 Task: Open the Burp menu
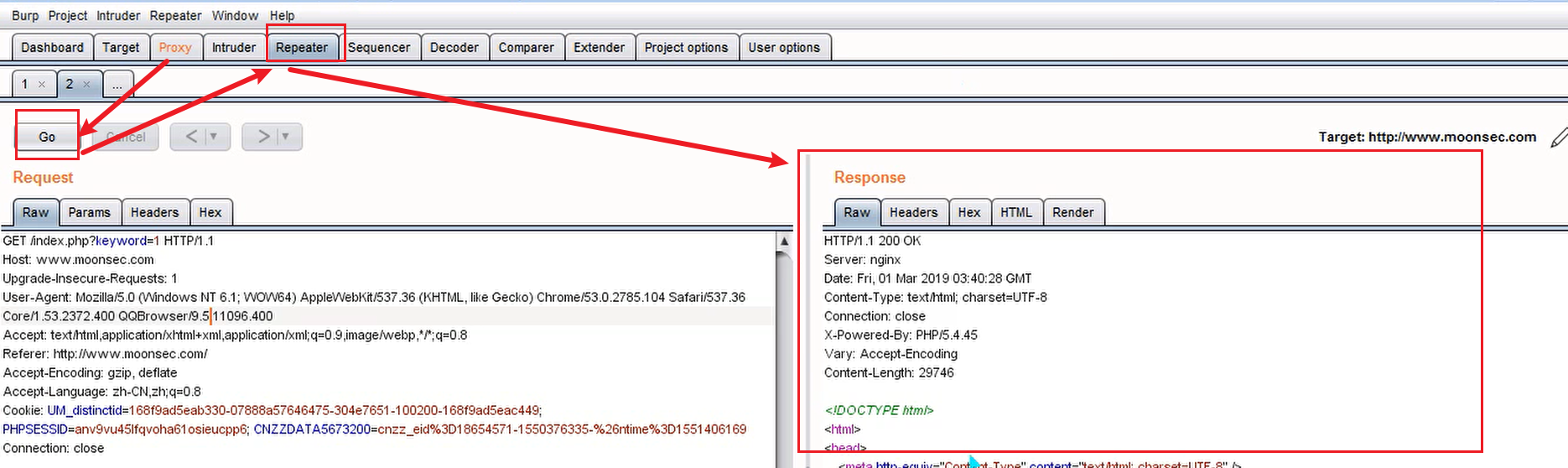tap(25, 15)
